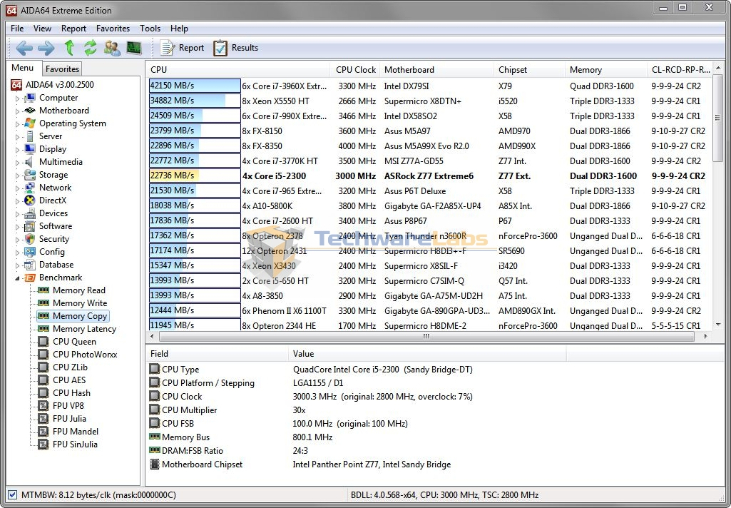Switch to the Menu tab
The image size is (731, 508).
(x=22, y=68)
